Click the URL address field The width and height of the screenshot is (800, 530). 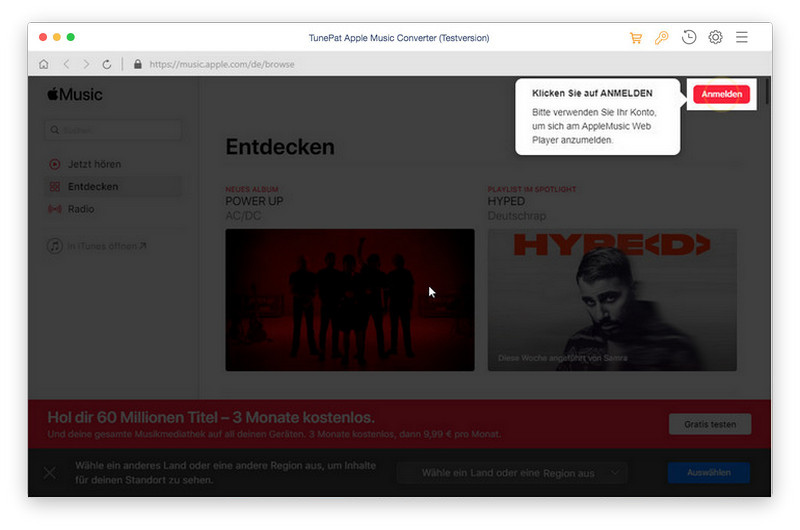(221, 64)
